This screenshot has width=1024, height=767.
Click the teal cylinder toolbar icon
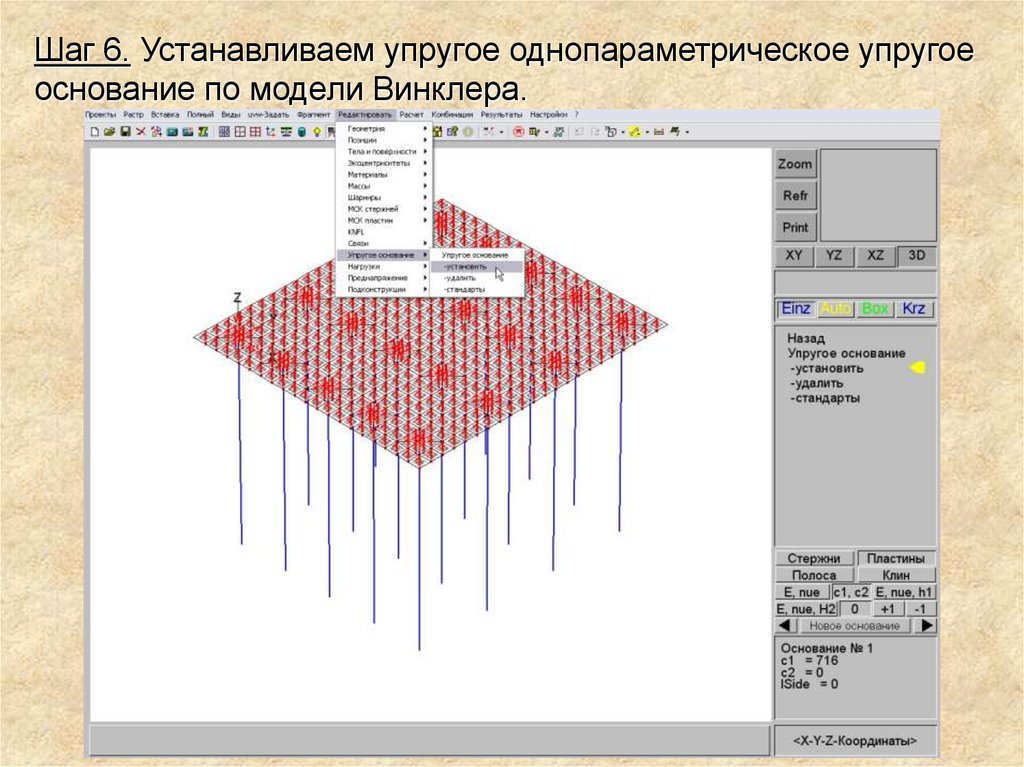pyautogui.click(x=302, y=132)
